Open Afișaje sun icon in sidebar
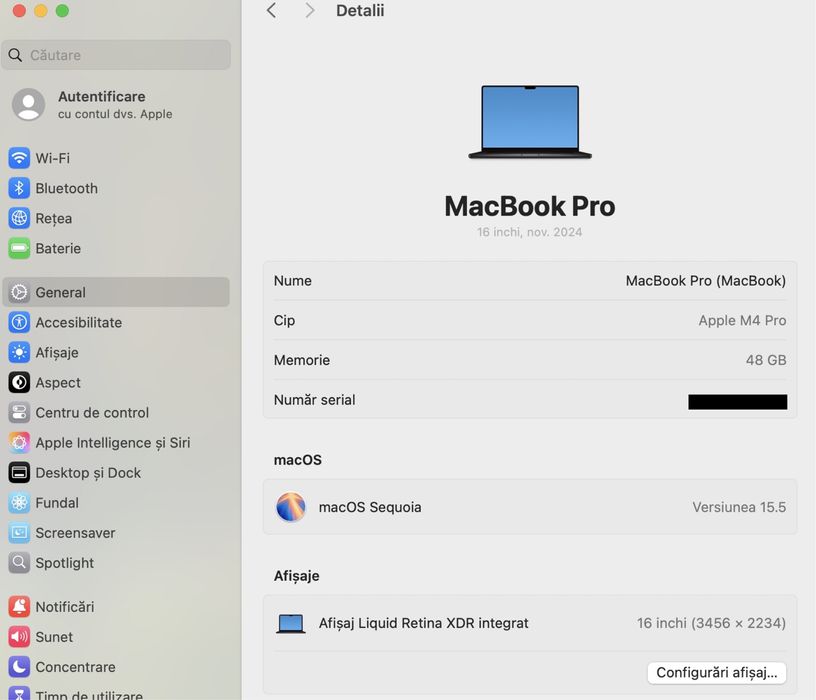Image resolution: width=816 pixels, height=700 pixels. [x=19, y=352]
